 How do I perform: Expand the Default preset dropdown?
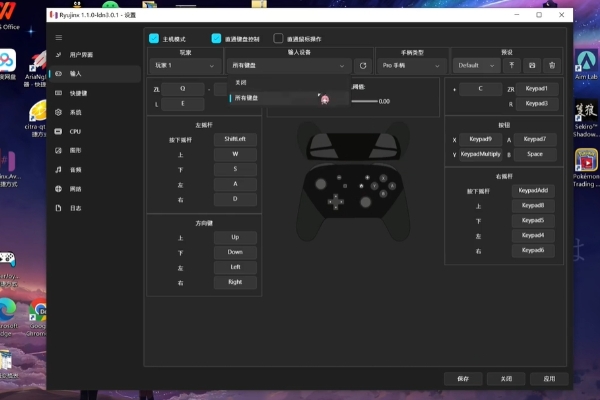(x=476, y=66)
